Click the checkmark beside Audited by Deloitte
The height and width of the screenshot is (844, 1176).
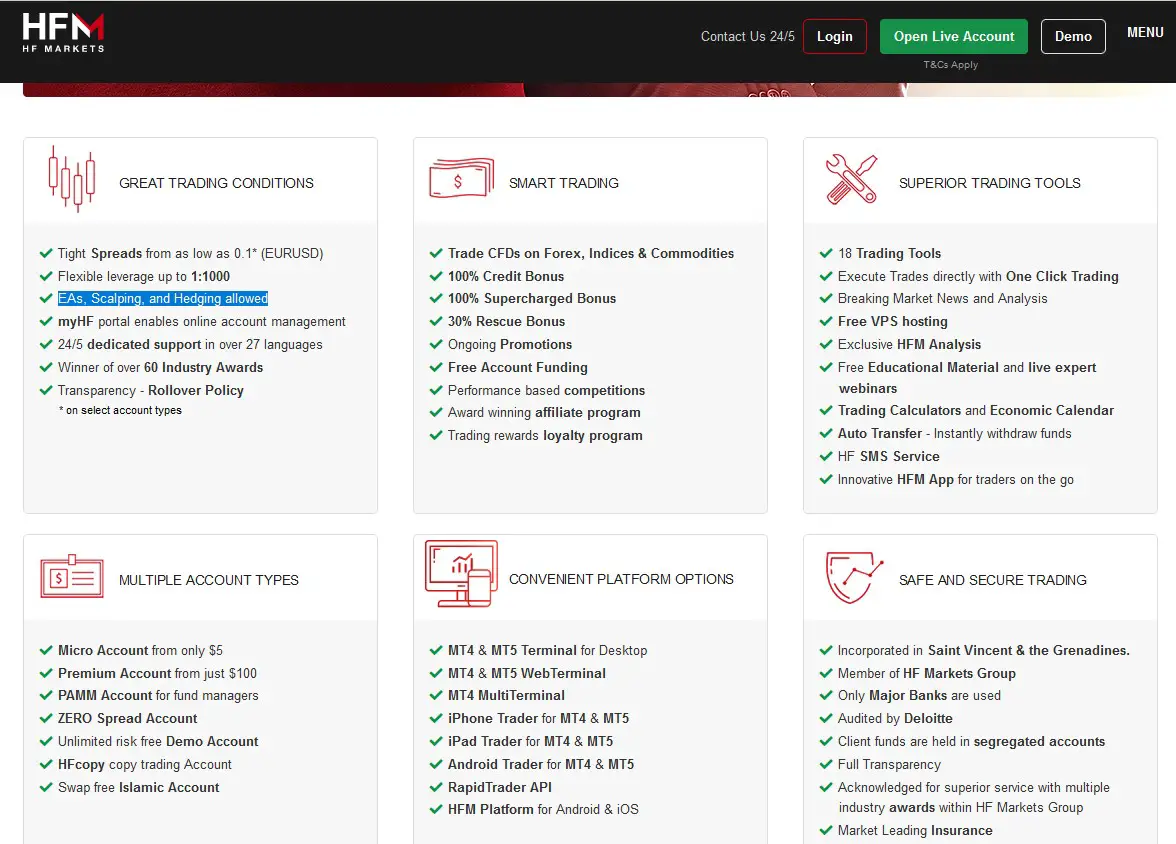(826, 718)
